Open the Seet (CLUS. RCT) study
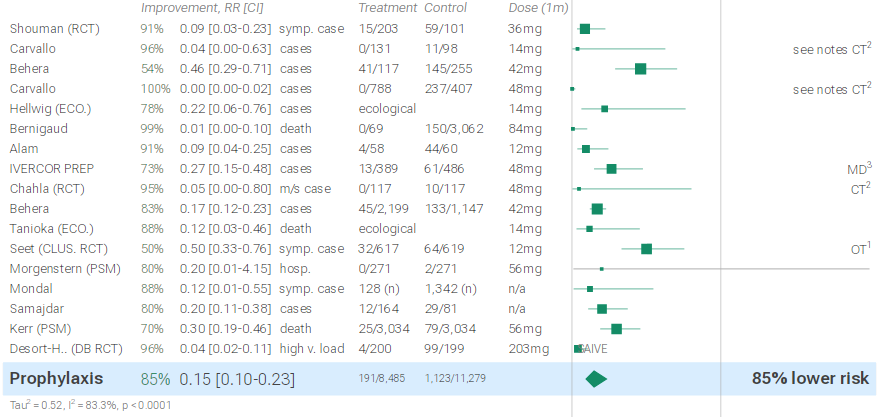 pos(58,249)
